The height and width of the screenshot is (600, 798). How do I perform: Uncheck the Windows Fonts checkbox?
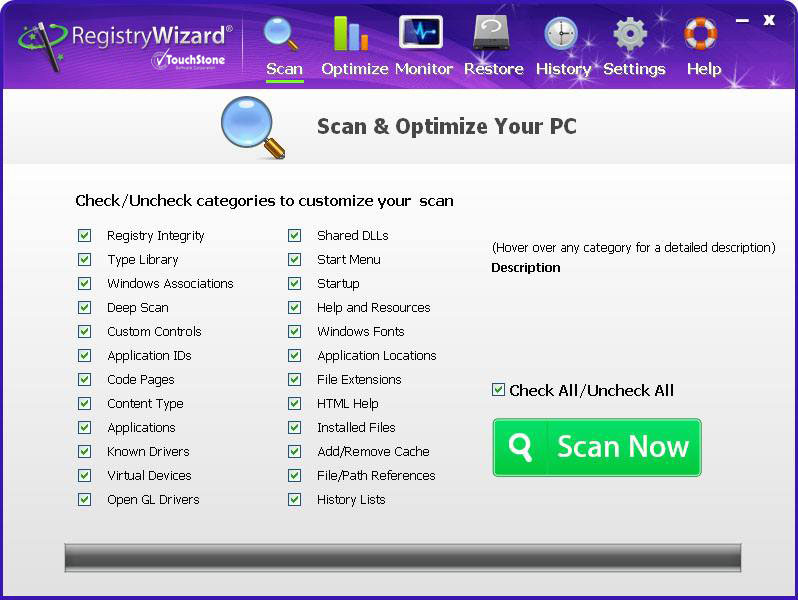coord(294,331)
